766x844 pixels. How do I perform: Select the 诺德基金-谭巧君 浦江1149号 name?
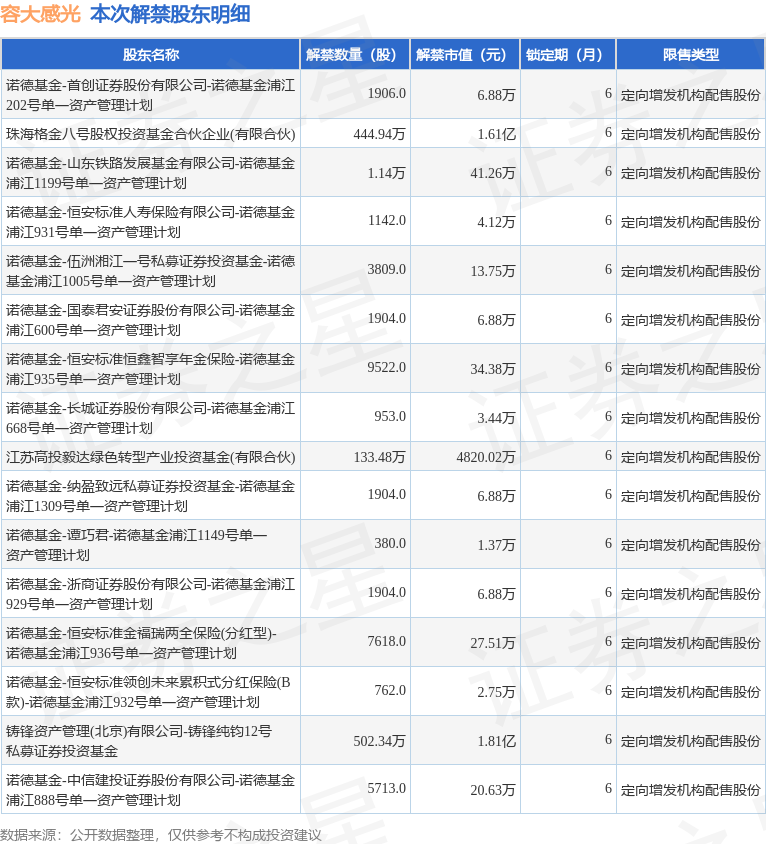136,545
